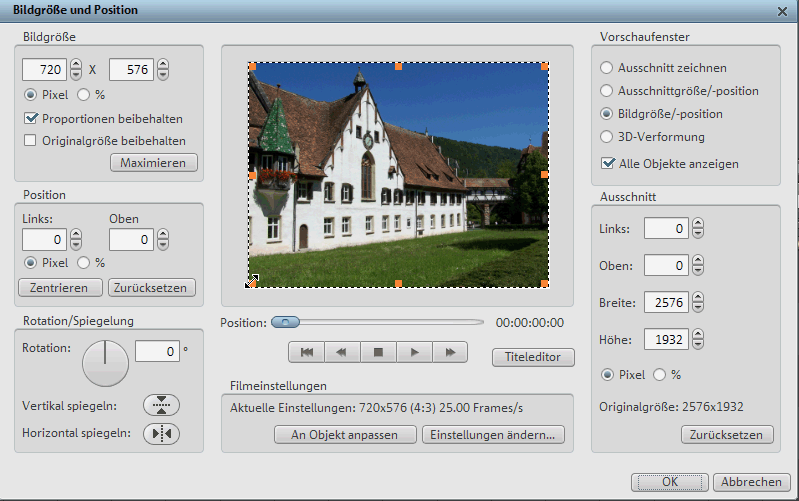Click the building preview image
Viewport: 799px width, 501px height.
398,175
